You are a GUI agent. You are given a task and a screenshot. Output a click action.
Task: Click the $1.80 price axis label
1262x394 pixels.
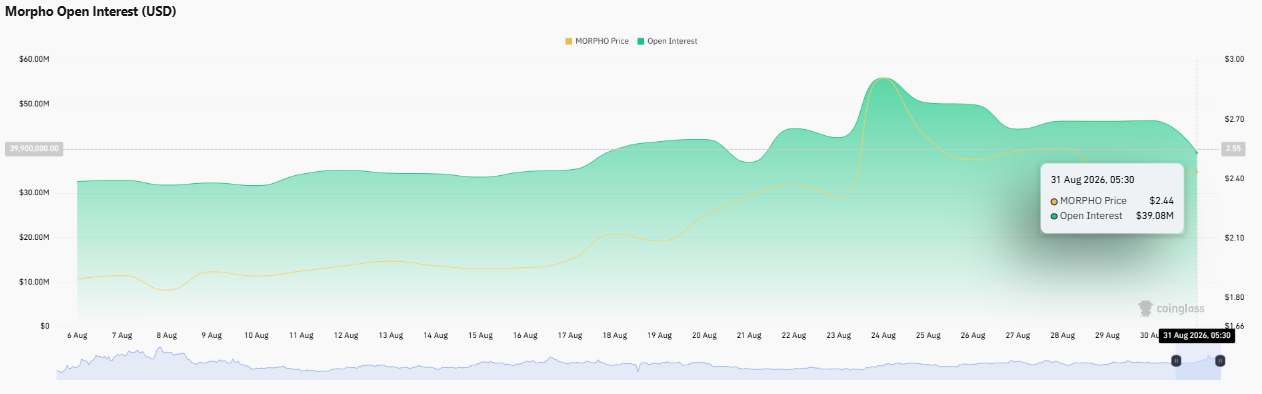pos(1234,297)
